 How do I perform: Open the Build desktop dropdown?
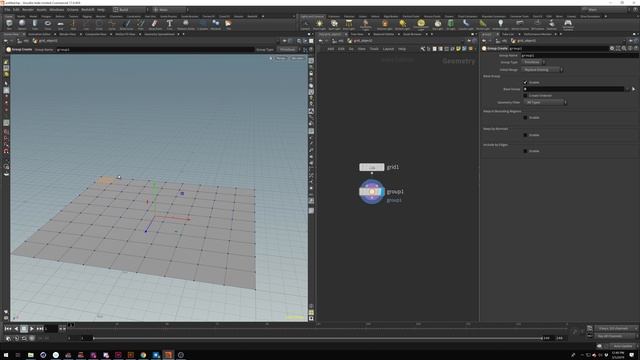point(129,9)
